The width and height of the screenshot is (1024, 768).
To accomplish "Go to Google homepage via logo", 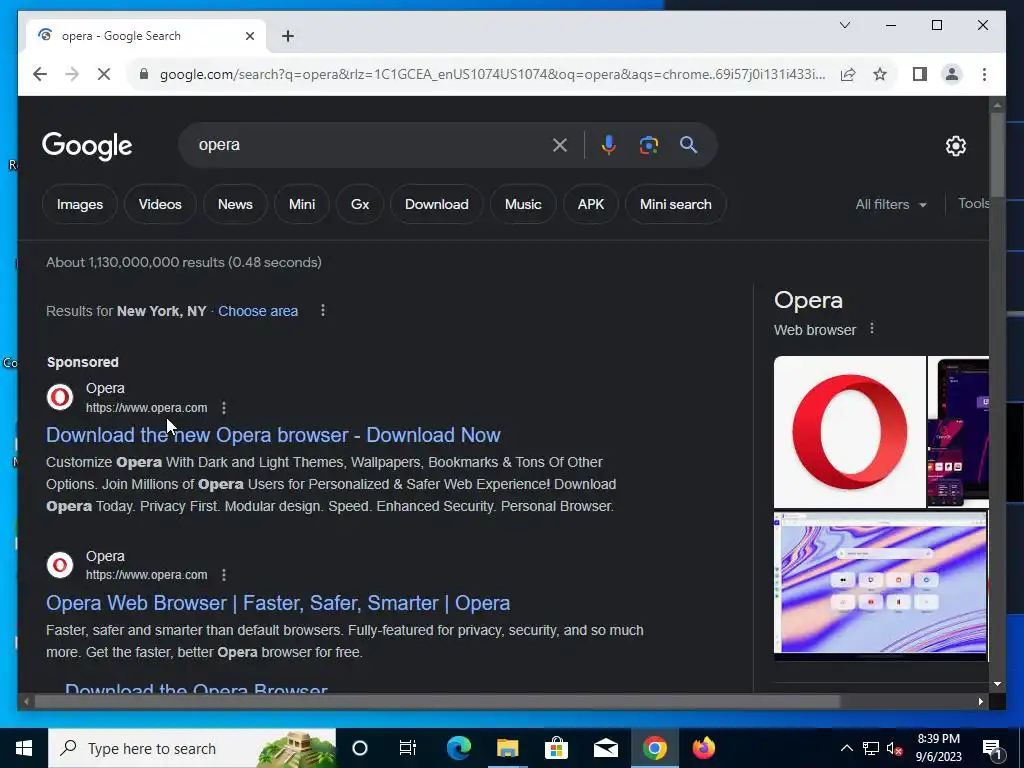I will [87, 146].
